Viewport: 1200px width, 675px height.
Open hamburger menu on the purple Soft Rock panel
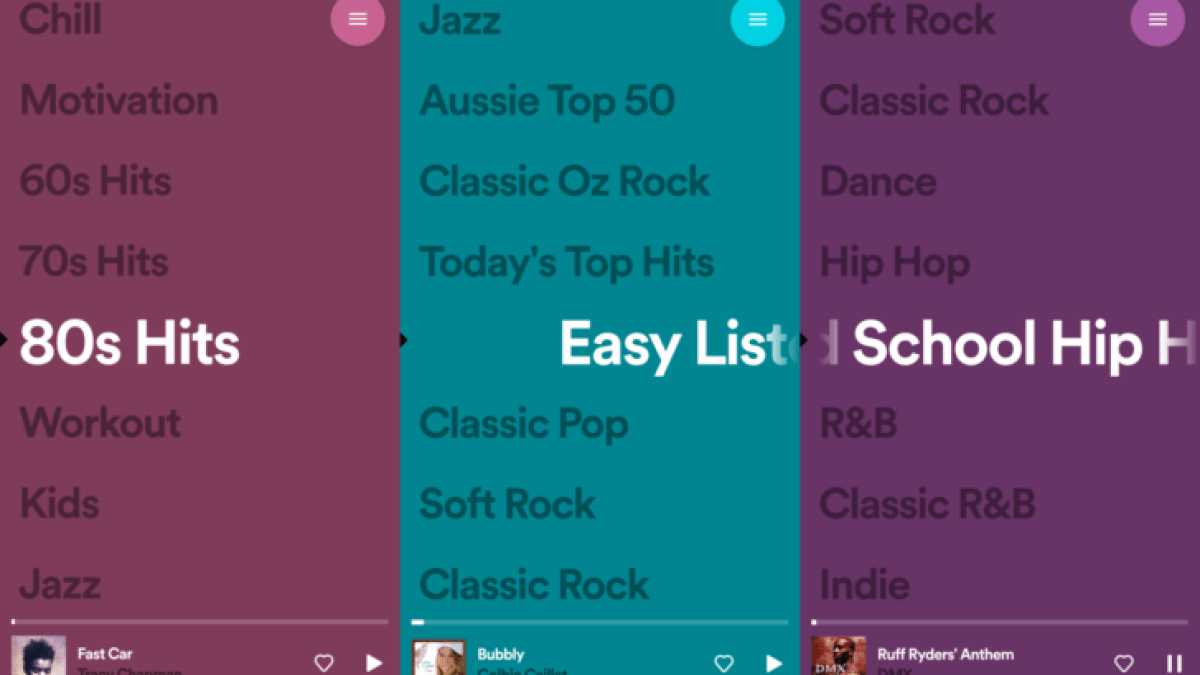pos(1157,19)
